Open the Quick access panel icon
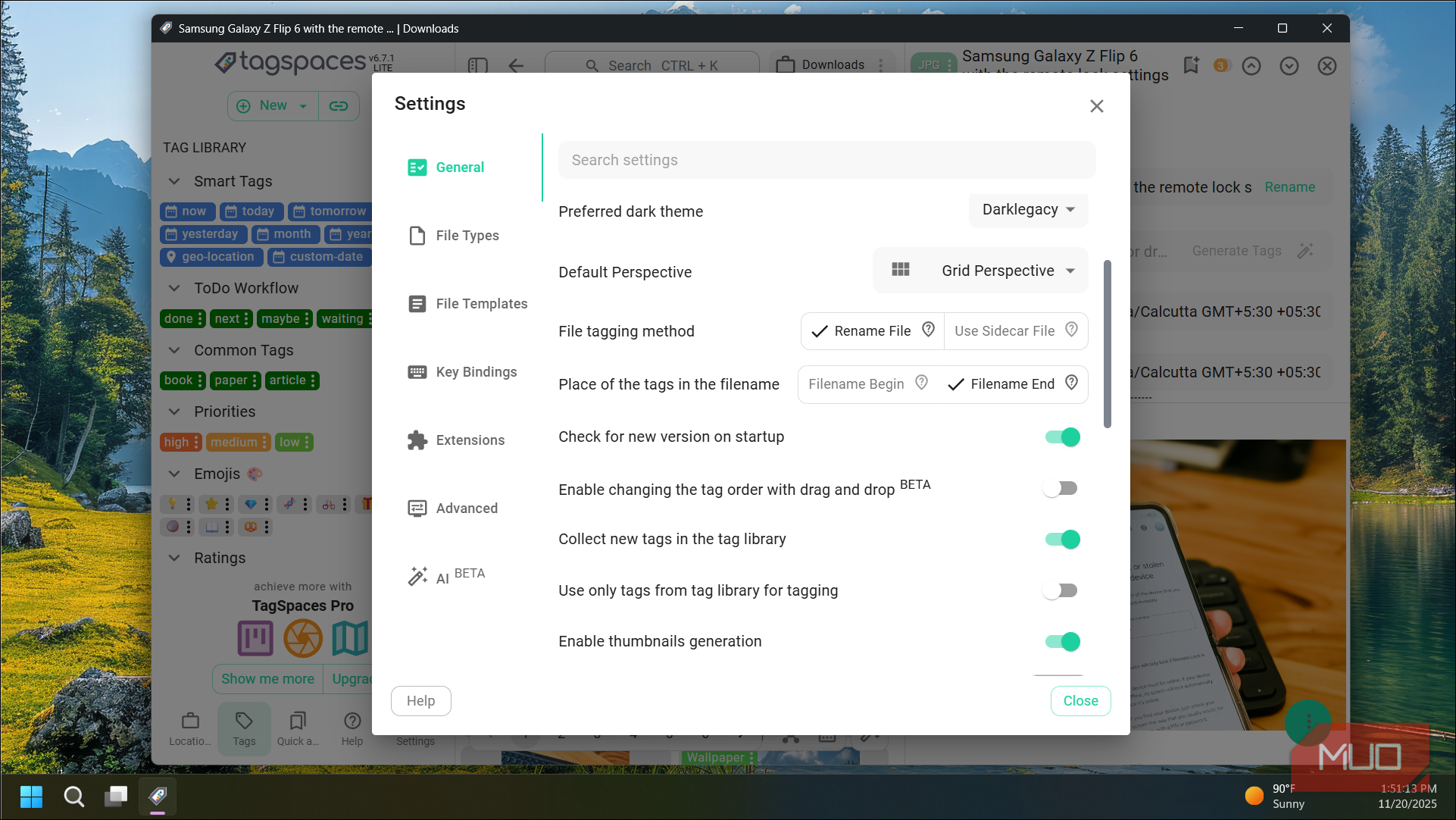The image size is (1456, 820). click(x=298, y=728)
